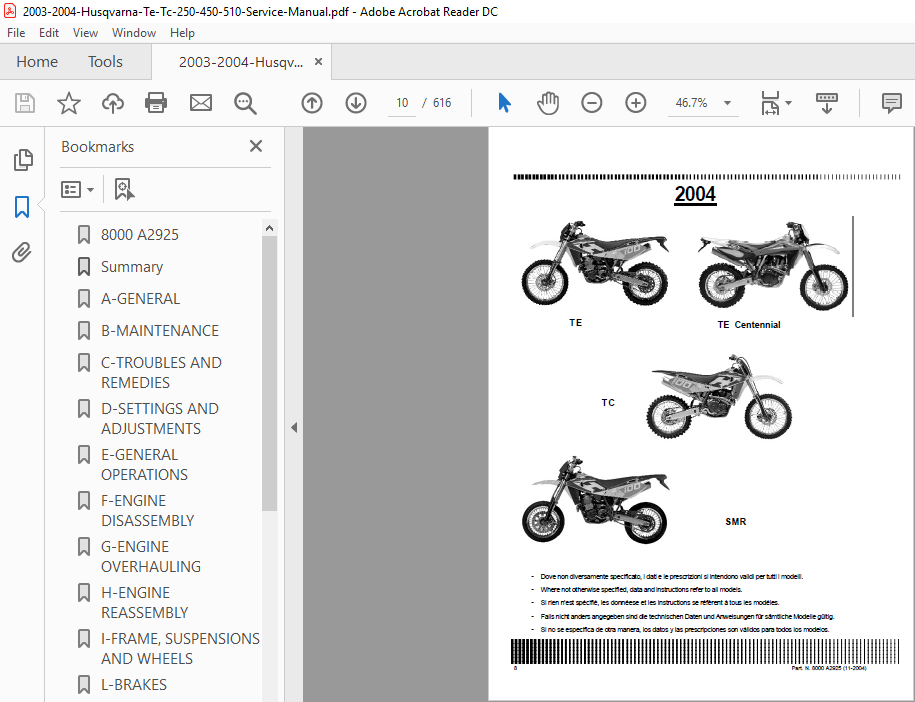Go to B-MAINTENANCE bookmark

160,331
